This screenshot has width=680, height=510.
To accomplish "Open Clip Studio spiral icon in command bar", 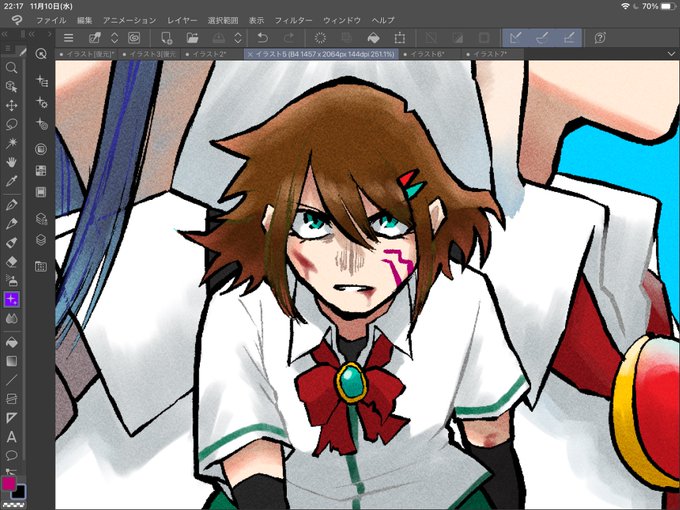I will [x=134, y=38].
